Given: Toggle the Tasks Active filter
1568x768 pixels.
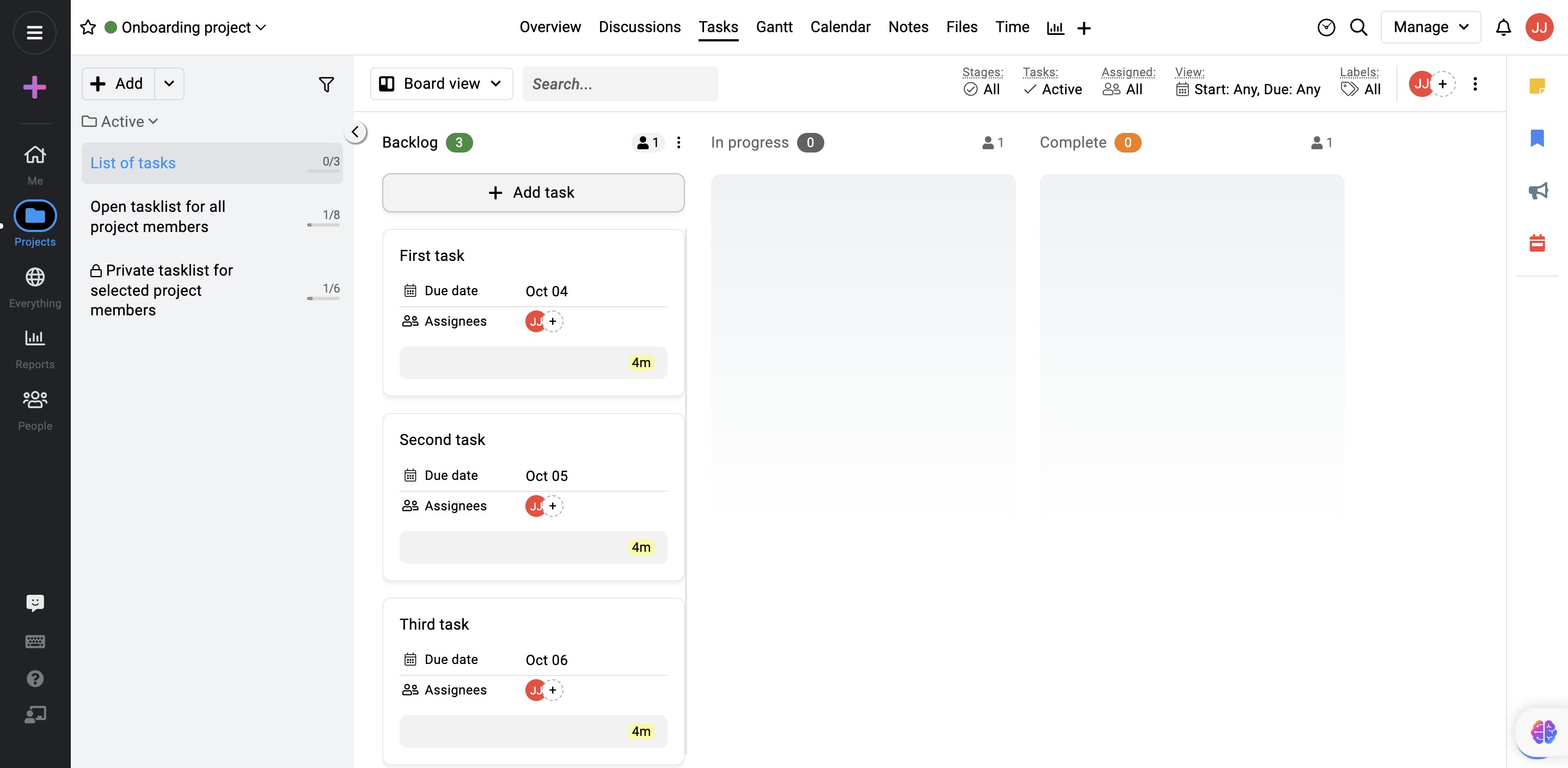Looking at the screenshot, I should 1053,89.
